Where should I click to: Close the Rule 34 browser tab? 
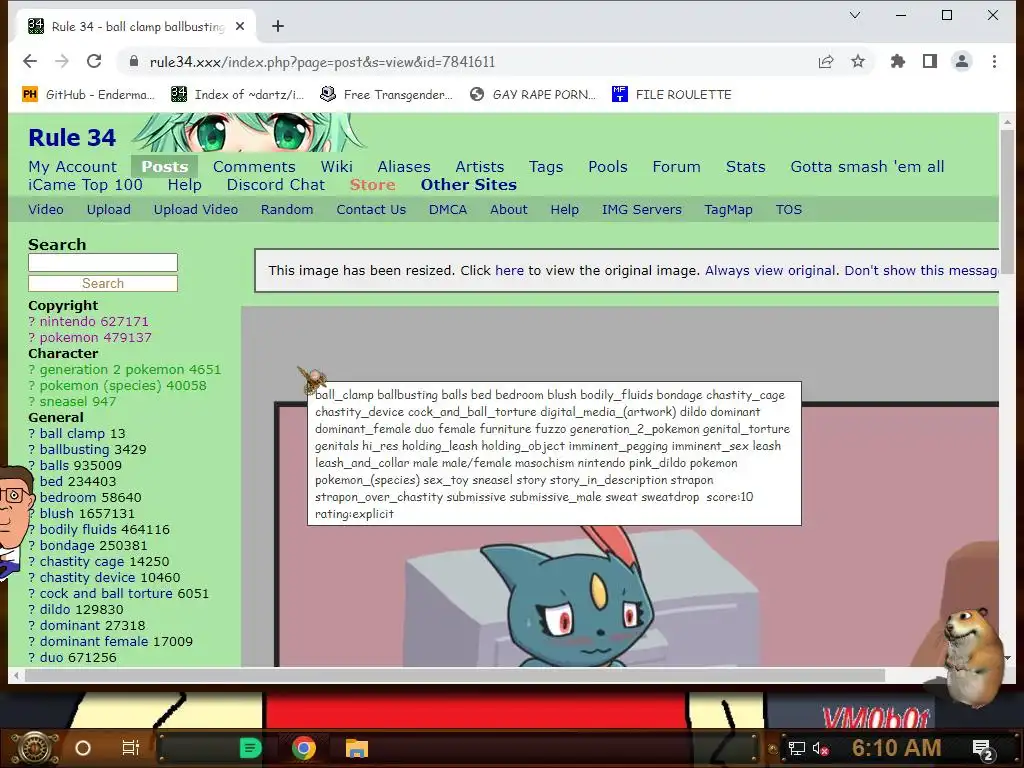(x=240, y=26)
